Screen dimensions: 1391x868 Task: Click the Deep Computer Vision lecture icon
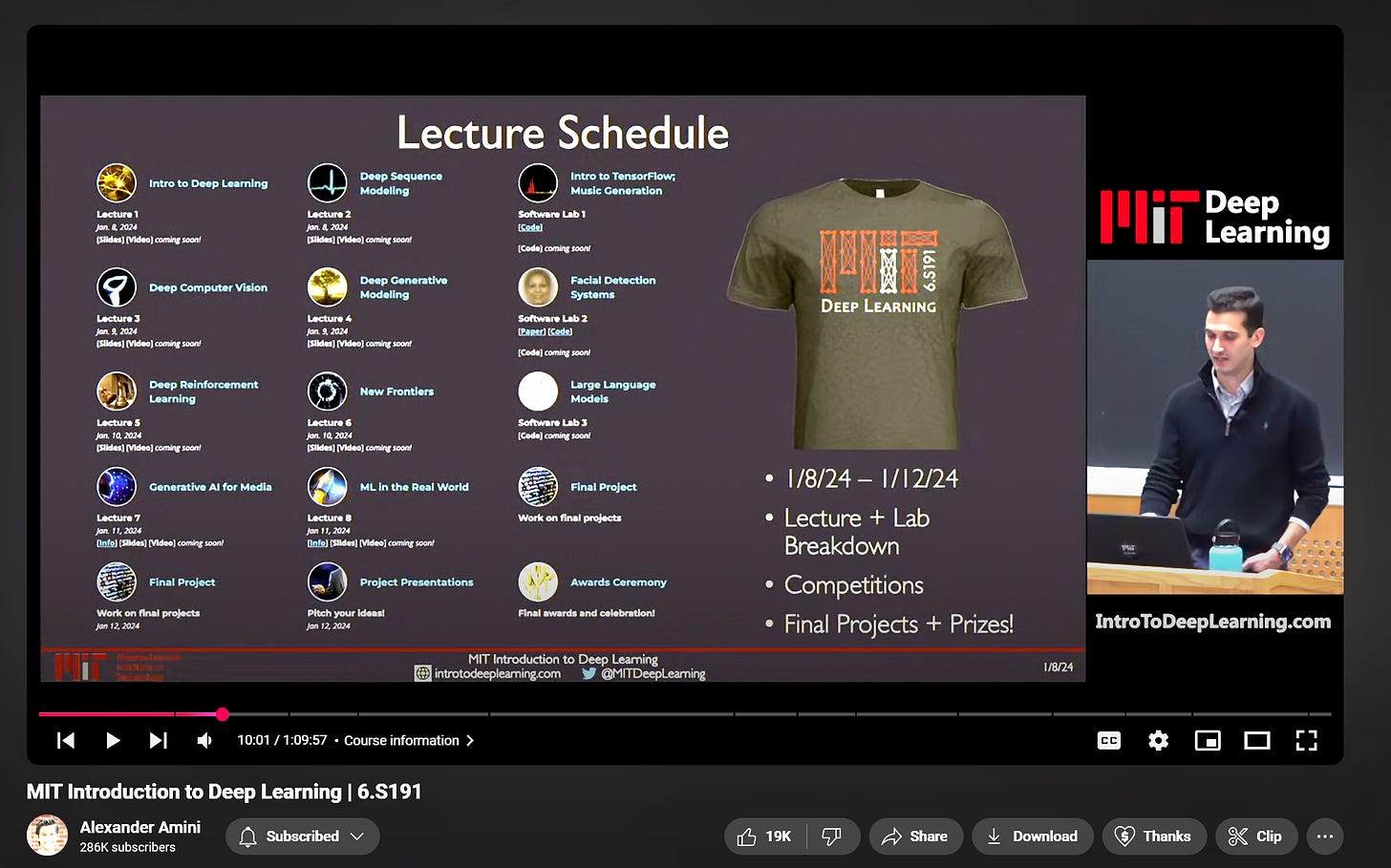click(117, 286)
